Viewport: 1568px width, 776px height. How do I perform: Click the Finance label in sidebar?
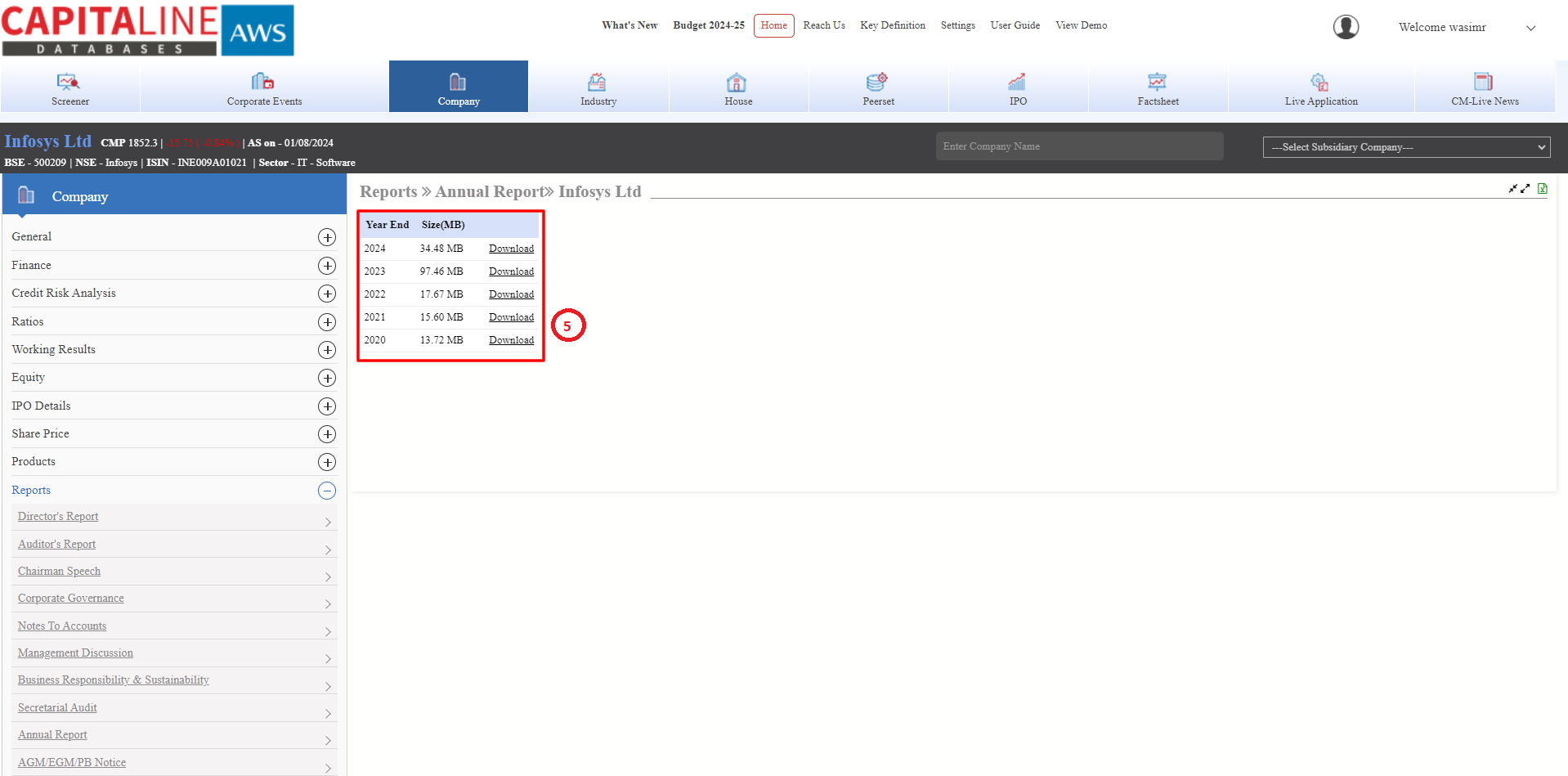31,266
